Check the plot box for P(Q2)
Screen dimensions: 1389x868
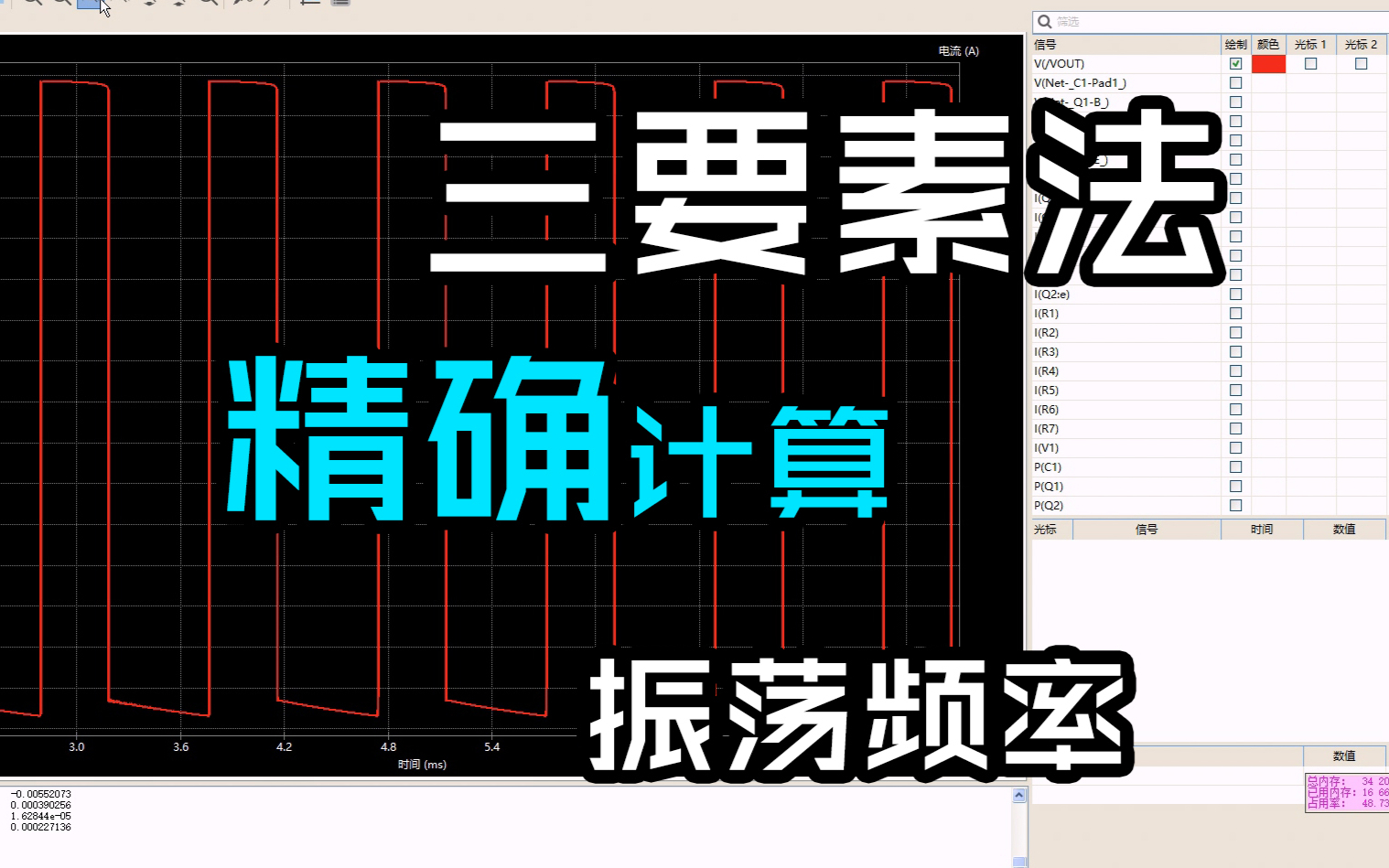(1235, 506)
